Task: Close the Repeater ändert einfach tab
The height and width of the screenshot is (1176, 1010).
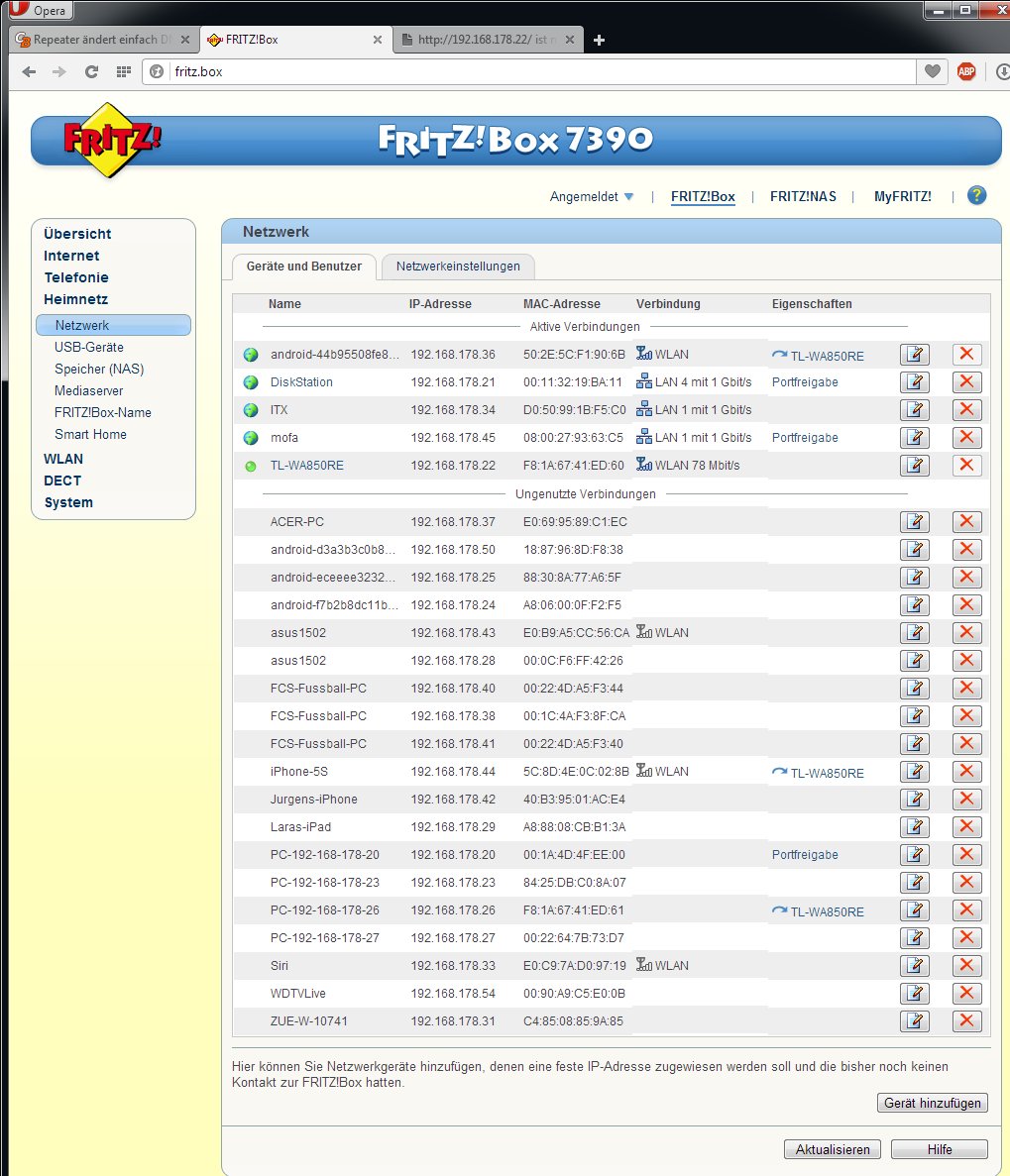Action: coord(185,40)
